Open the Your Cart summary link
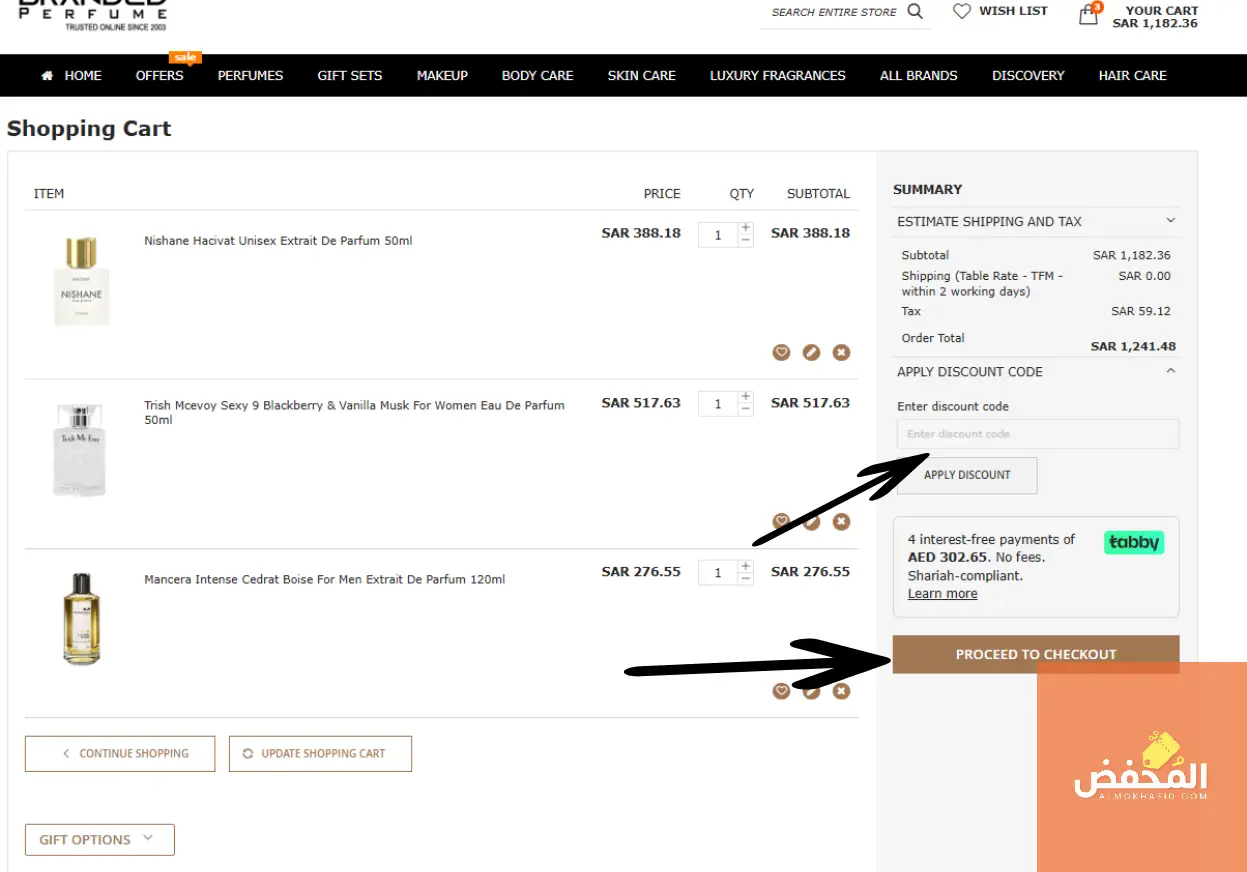Viewport: 1247px width, 872px height. click(1155, 17)
